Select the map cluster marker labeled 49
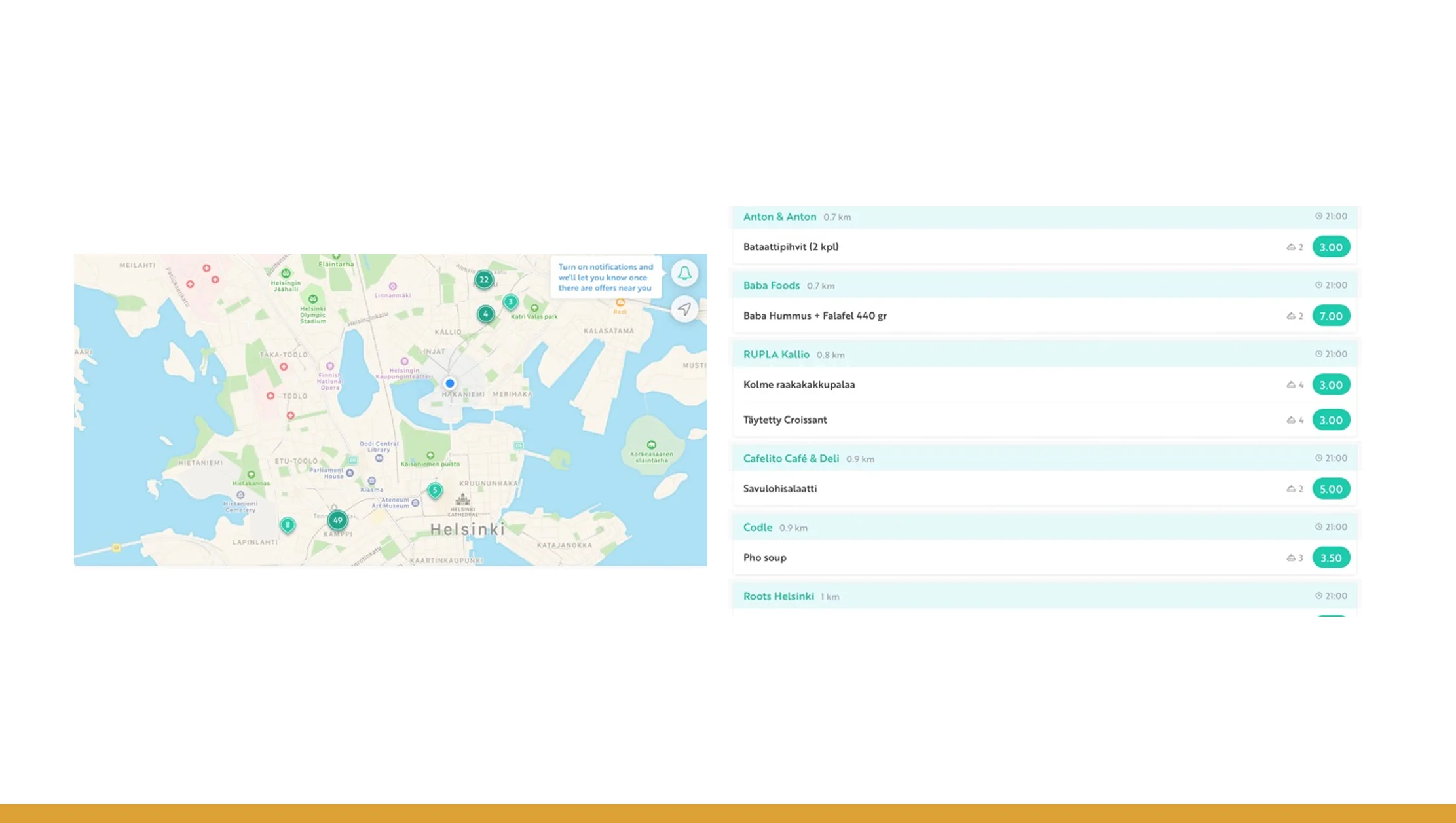The image size is (1456, 823). 337,521
